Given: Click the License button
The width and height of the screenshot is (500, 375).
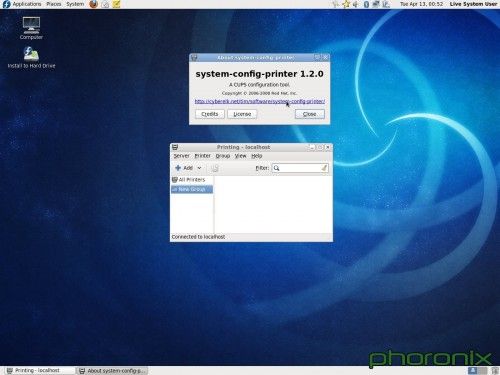Looking at the screenshot, I should 242,114.
